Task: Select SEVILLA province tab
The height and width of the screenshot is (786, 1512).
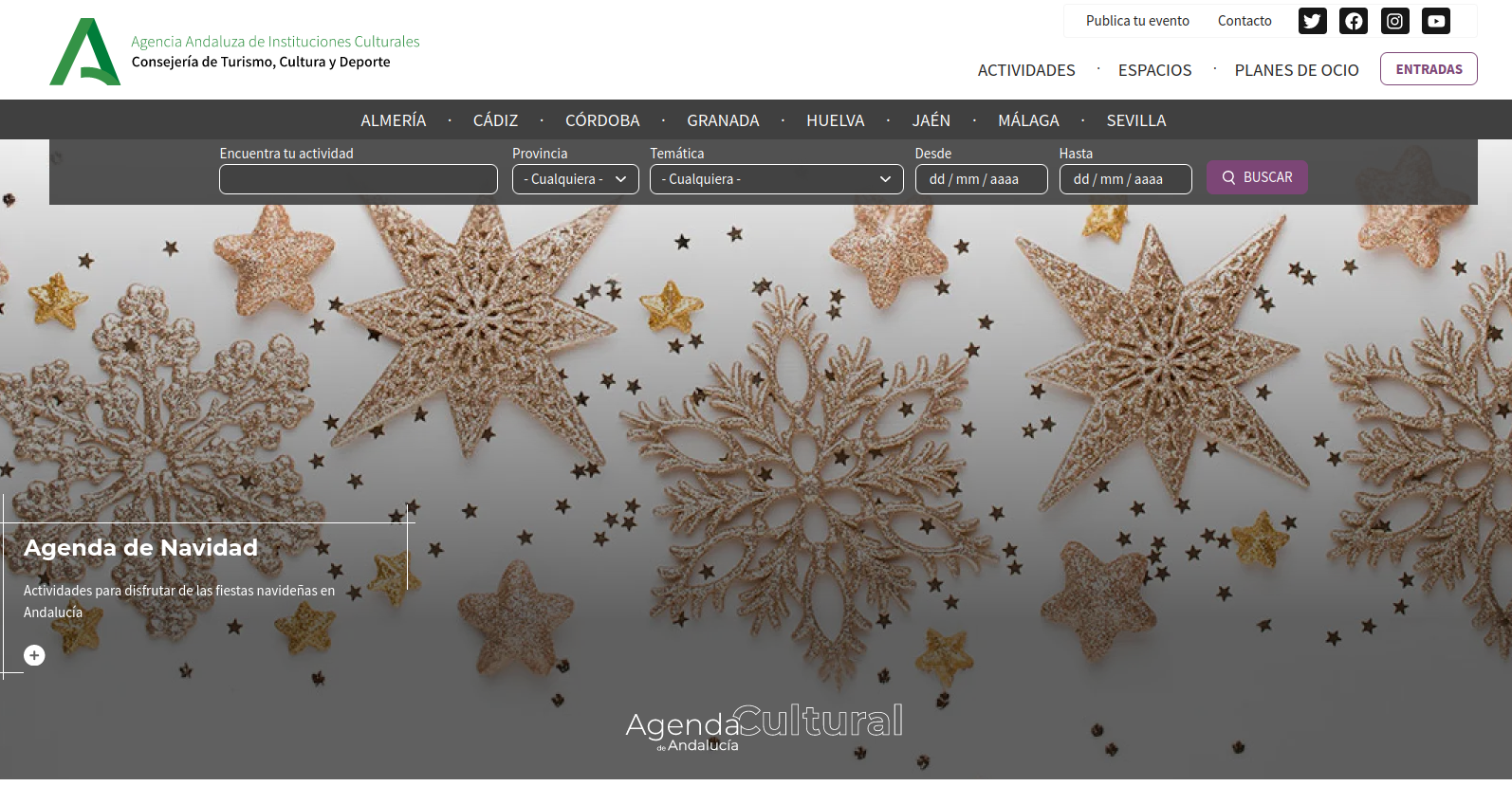Action: coord(1136,120)
